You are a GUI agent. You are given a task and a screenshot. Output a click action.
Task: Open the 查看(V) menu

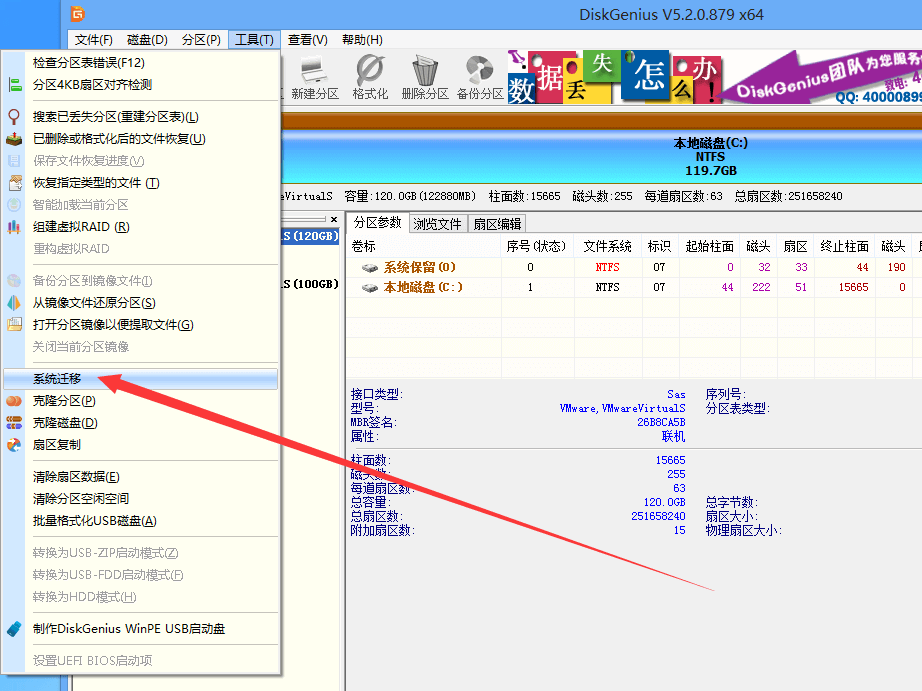[x=307, y=40]
